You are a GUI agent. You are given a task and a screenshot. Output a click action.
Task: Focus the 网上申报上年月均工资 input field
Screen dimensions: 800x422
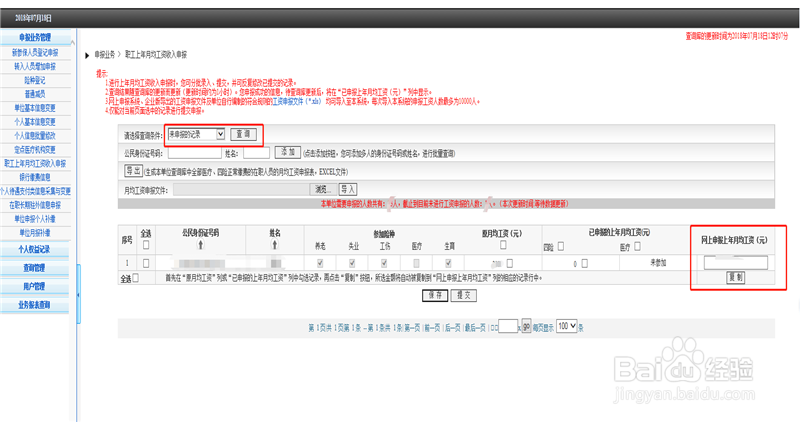tap(735, 263)
